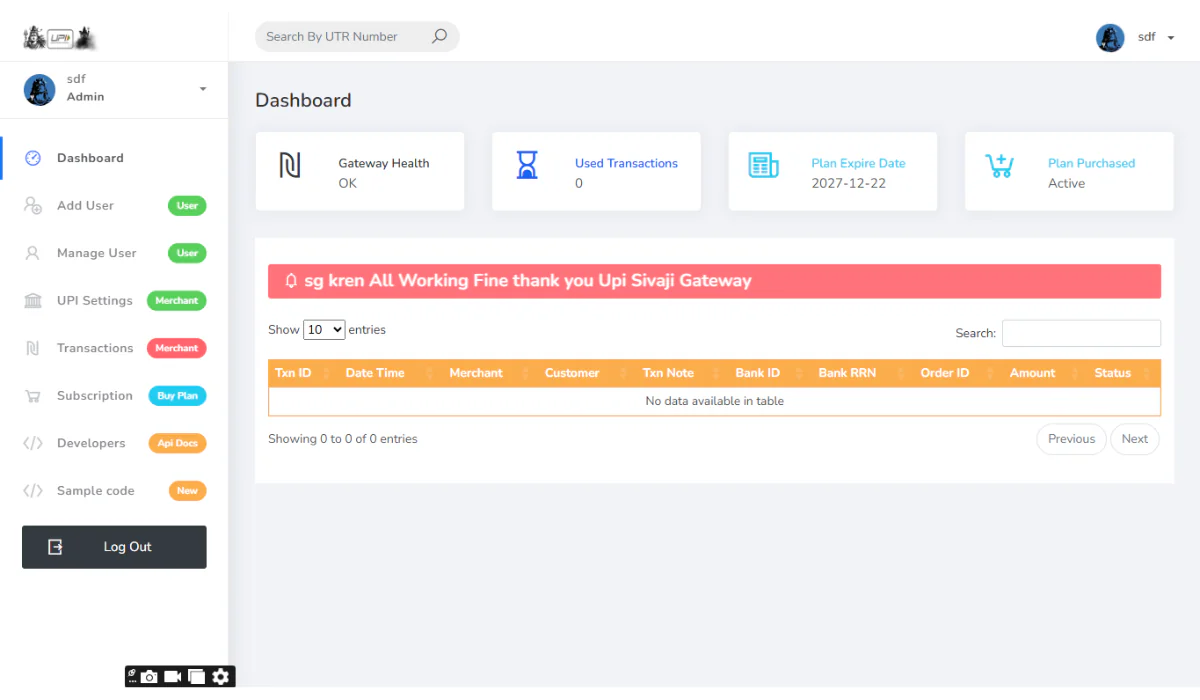
Task: Focus the table Search input field
Action: 1081,333
